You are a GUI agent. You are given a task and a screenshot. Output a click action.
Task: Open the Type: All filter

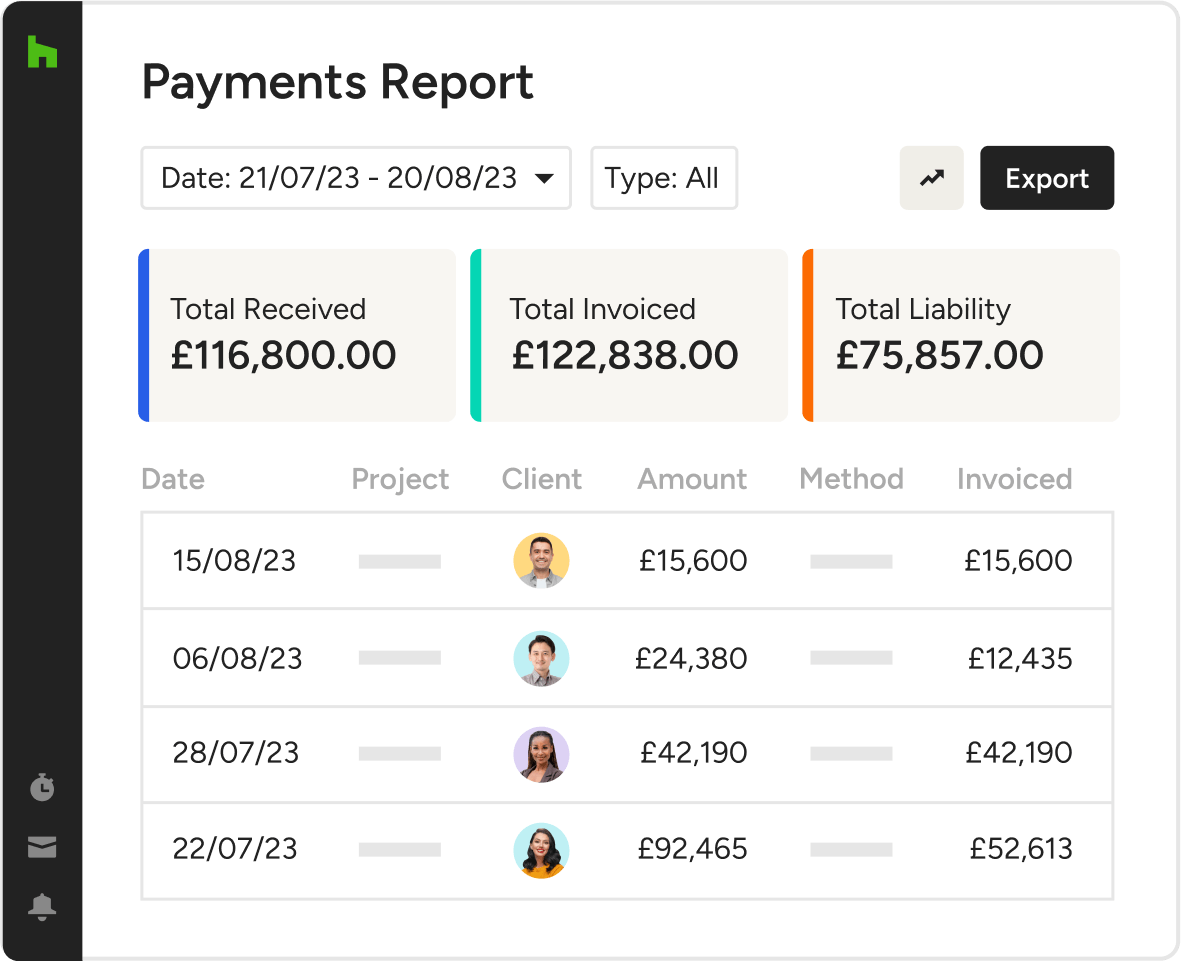pos(664,178)
